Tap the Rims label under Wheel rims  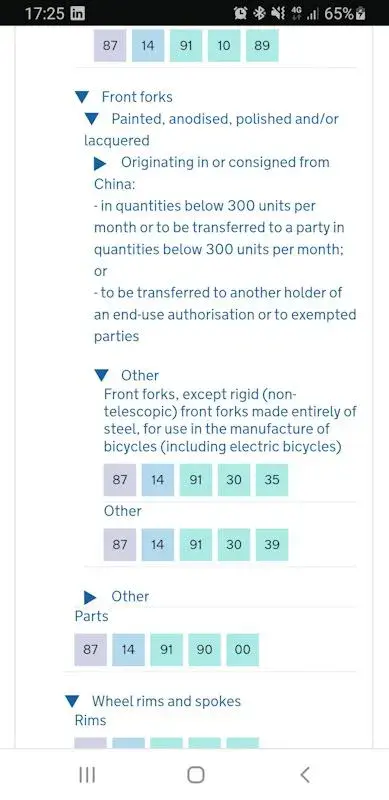coord(90,720)
